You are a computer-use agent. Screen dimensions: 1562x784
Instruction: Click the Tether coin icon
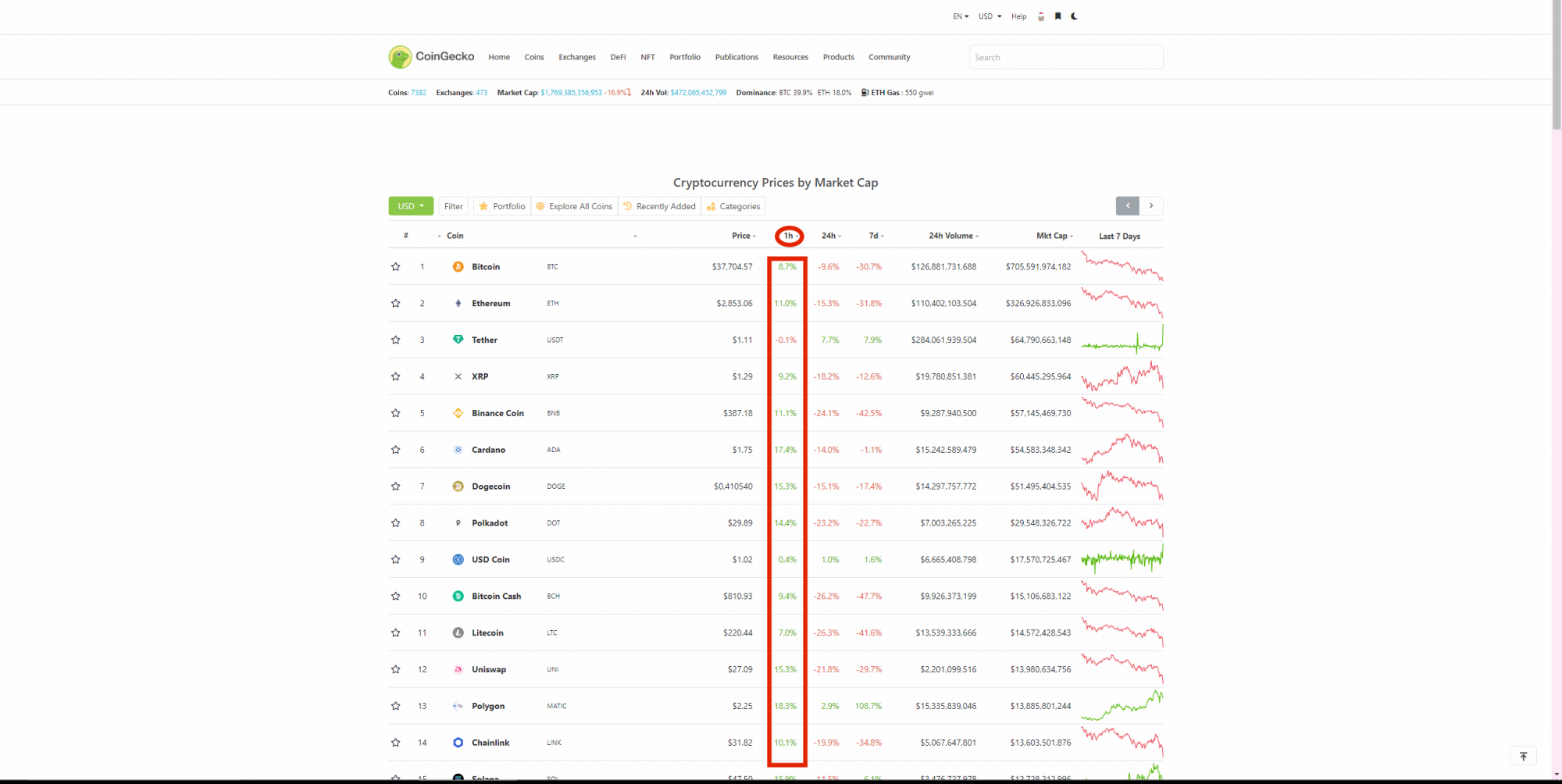pyautogui.click(x=458, y=340)
